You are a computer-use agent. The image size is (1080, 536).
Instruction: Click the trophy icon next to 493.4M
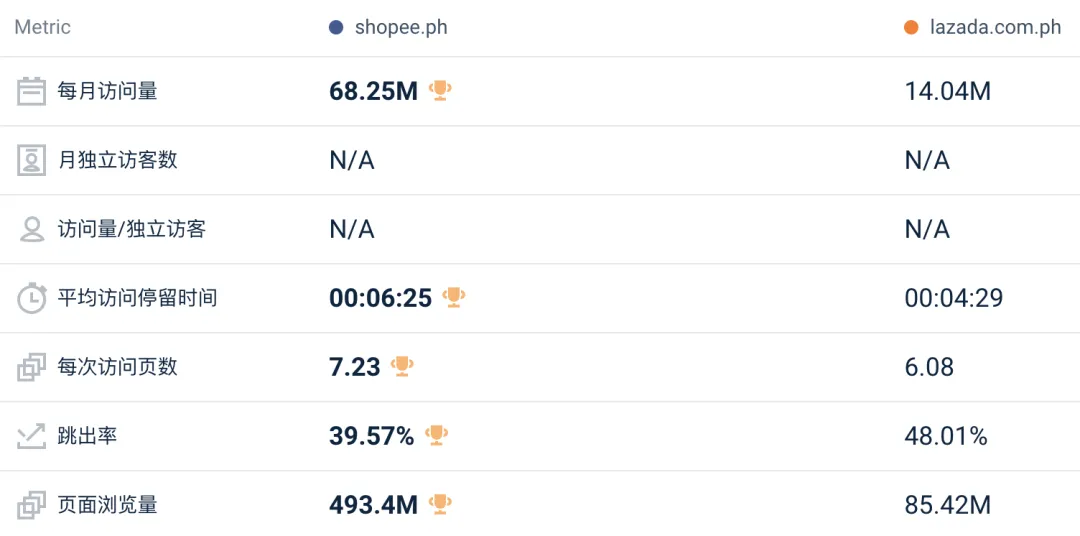(x=440, y=504)
